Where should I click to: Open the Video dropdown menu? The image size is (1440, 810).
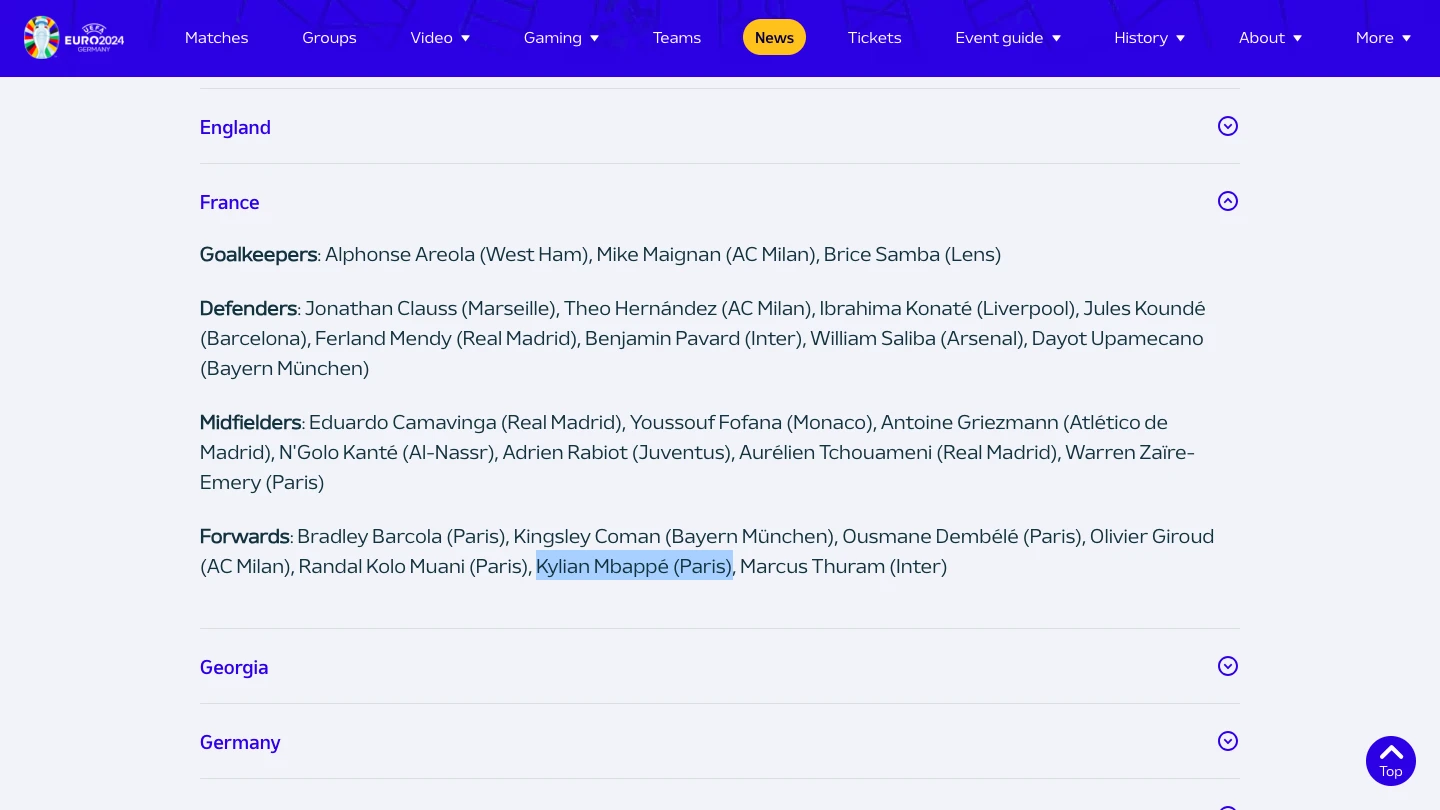(440, 38)
